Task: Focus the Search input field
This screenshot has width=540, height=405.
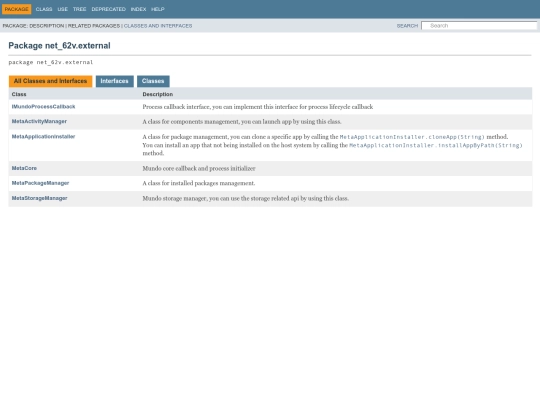Action: pos(479,26)
